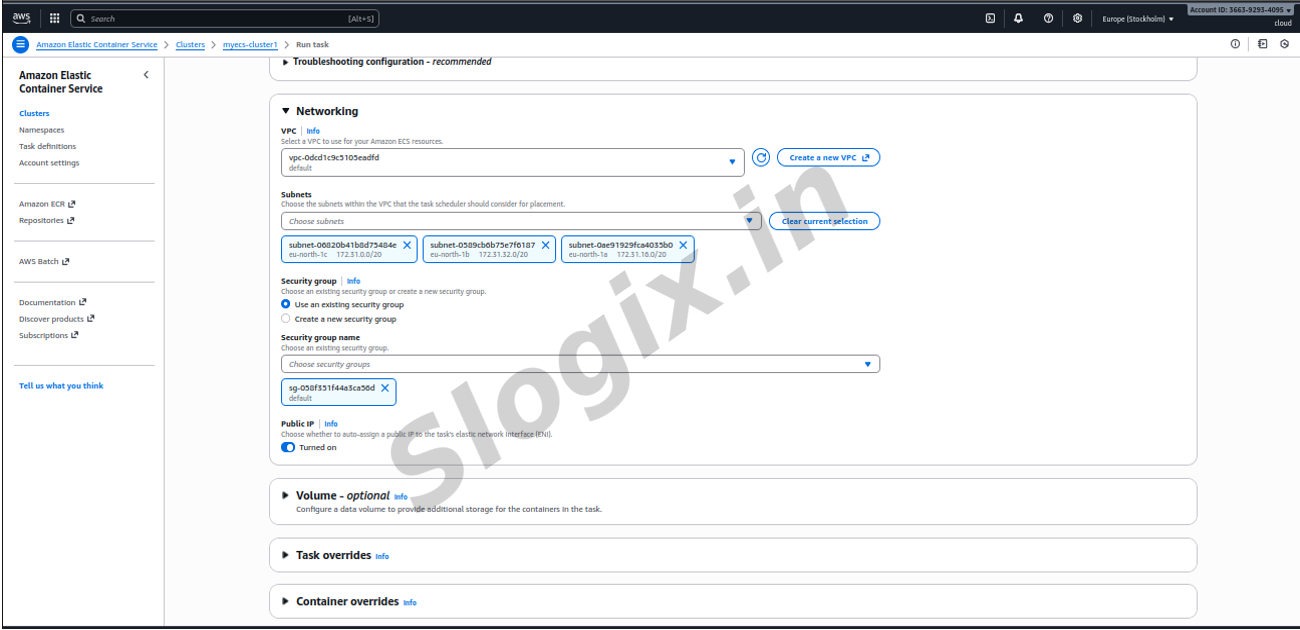The width and height of the screenshot is (1300, 630).
Task: Remove the default security group sg-058f351f44a3ca56d
Action: [x=385, y=388]
